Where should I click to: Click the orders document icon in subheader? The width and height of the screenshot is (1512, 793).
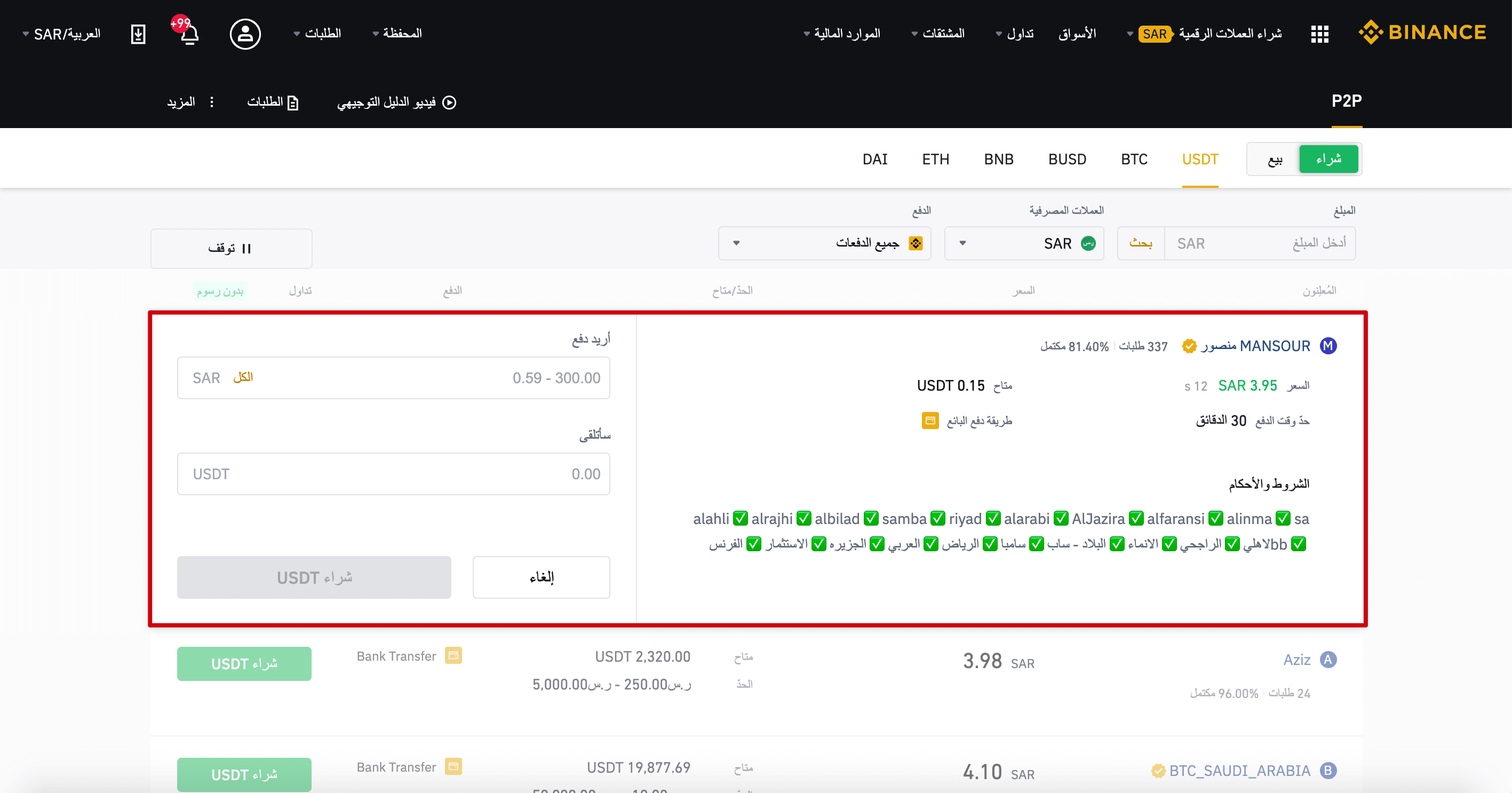293,102
